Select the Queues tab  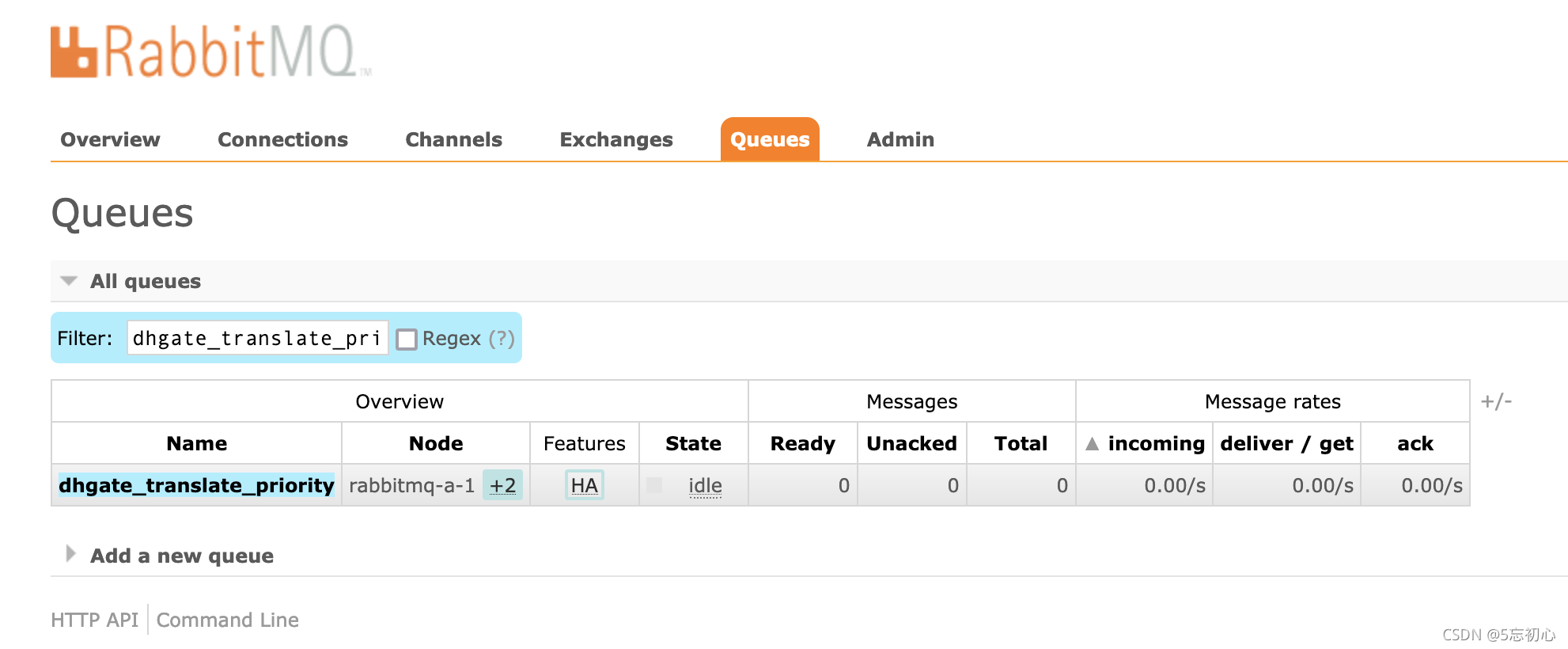[x=770, y=139]
